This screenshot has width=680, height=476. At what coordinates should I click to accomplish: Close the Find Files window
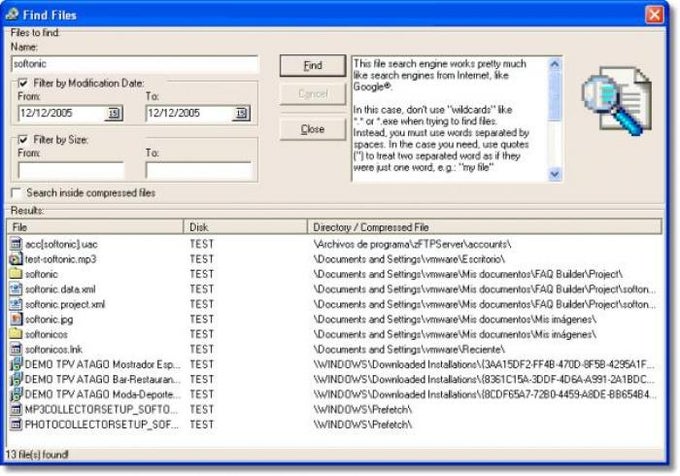pyautogui.click(x=654, y=15)
